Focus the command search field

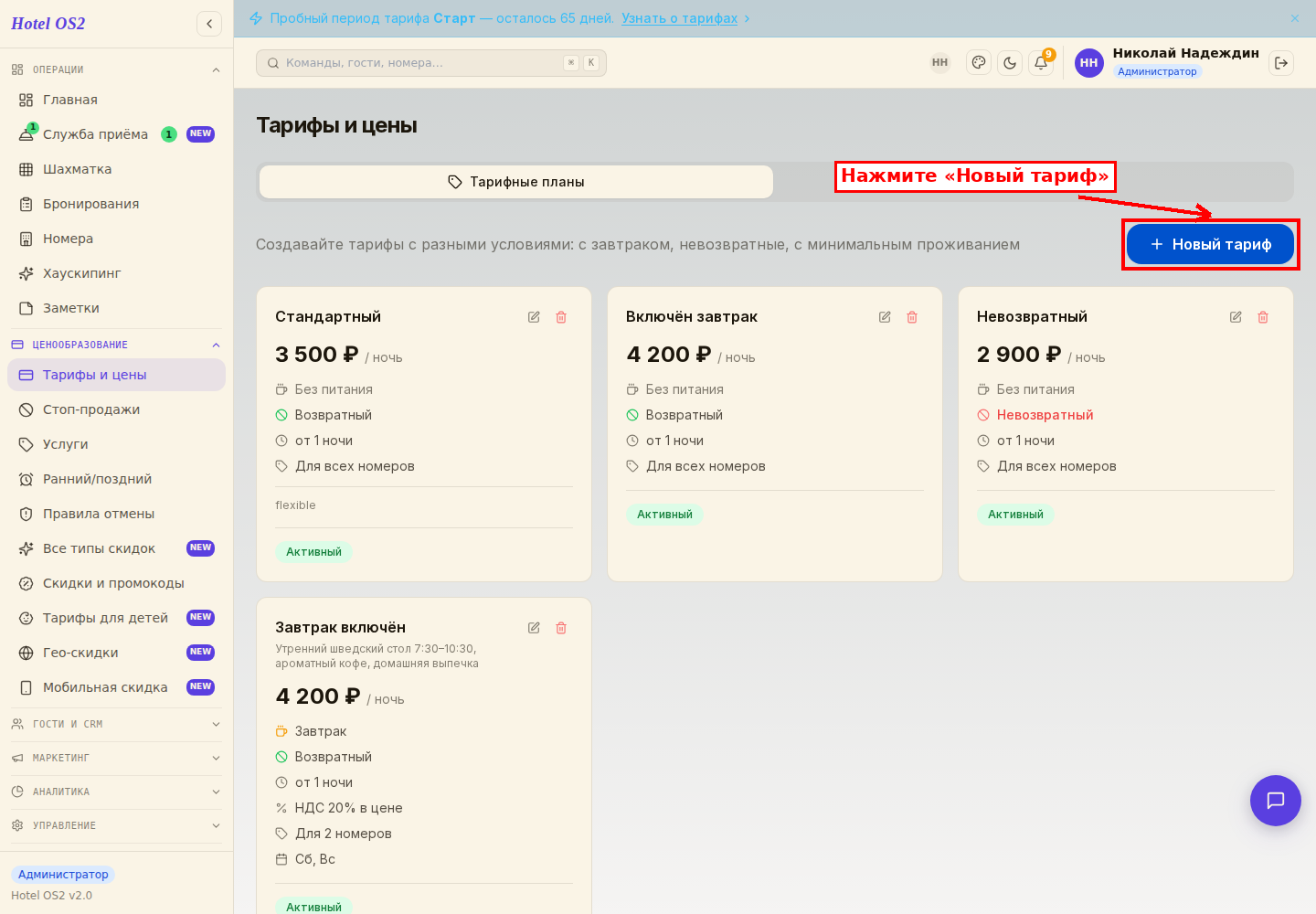[x=431, y=63]
